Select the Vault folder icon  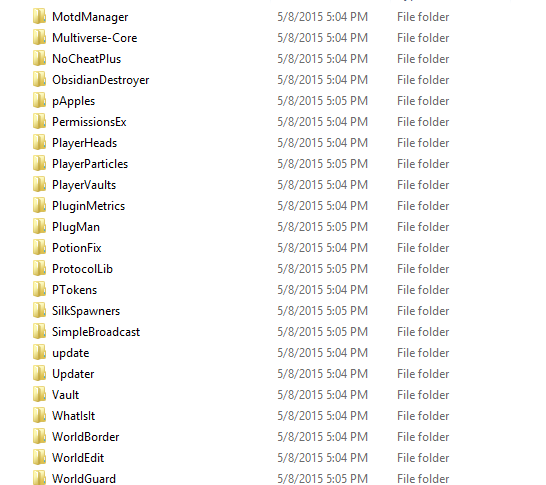(39, 394)
